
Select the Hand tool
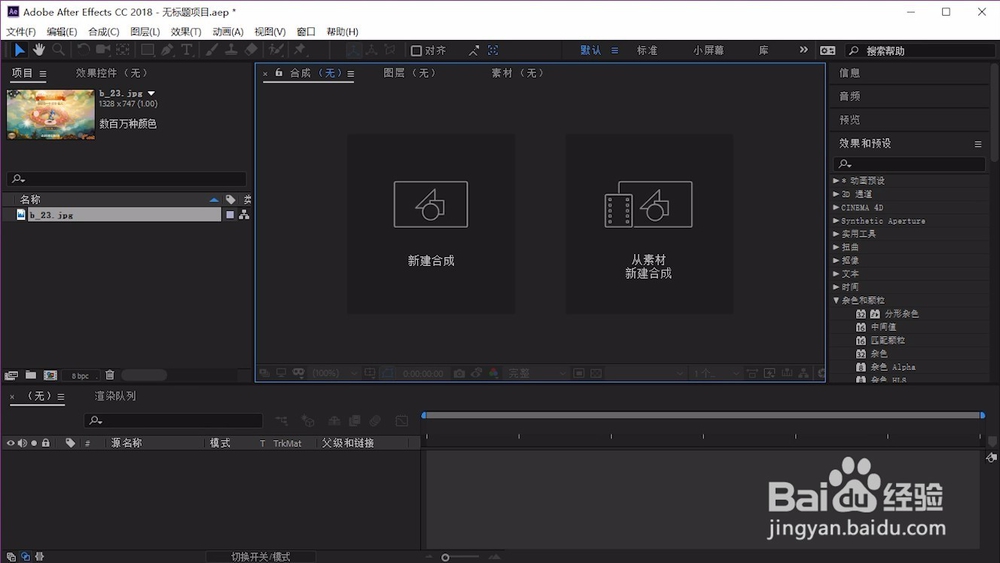tap(39, 50)
